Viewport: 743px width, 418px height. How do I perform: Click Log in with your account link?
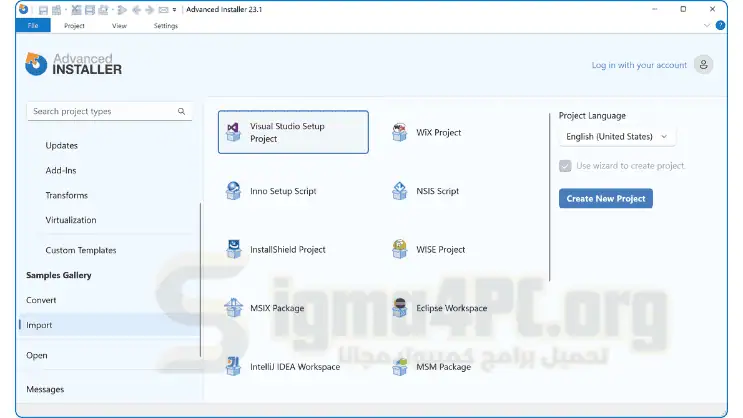(639, 65)
